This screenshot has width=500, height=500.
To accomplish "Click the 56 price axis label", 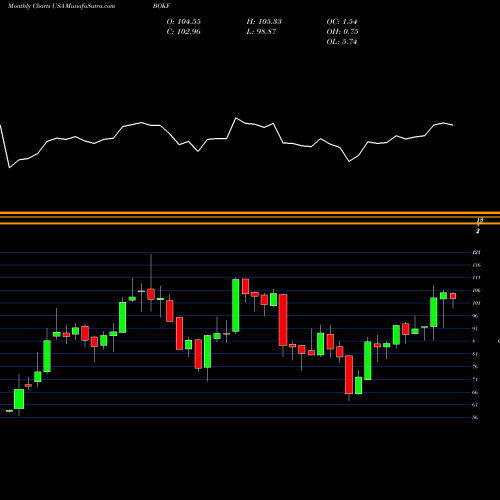I will 476,417.
